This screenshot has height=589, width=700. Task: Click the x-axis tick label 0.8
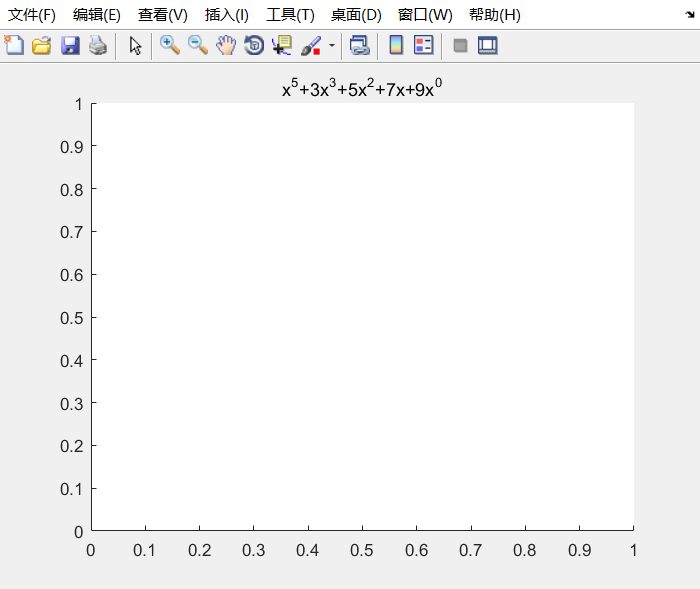click(x=525, y=550)
